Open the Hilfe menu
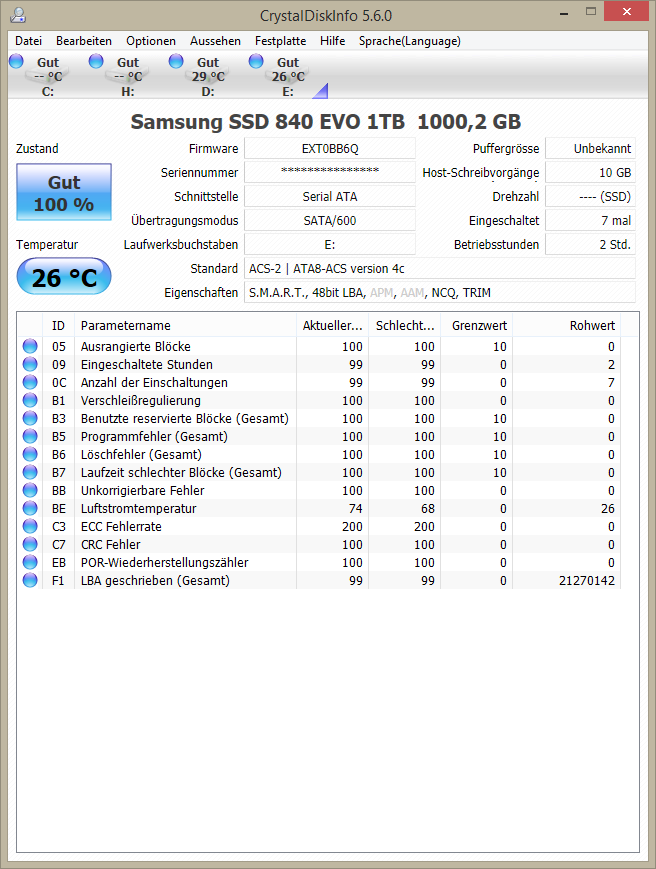Image resolution: width=656 pixels, height=869 pixels. 332,41
